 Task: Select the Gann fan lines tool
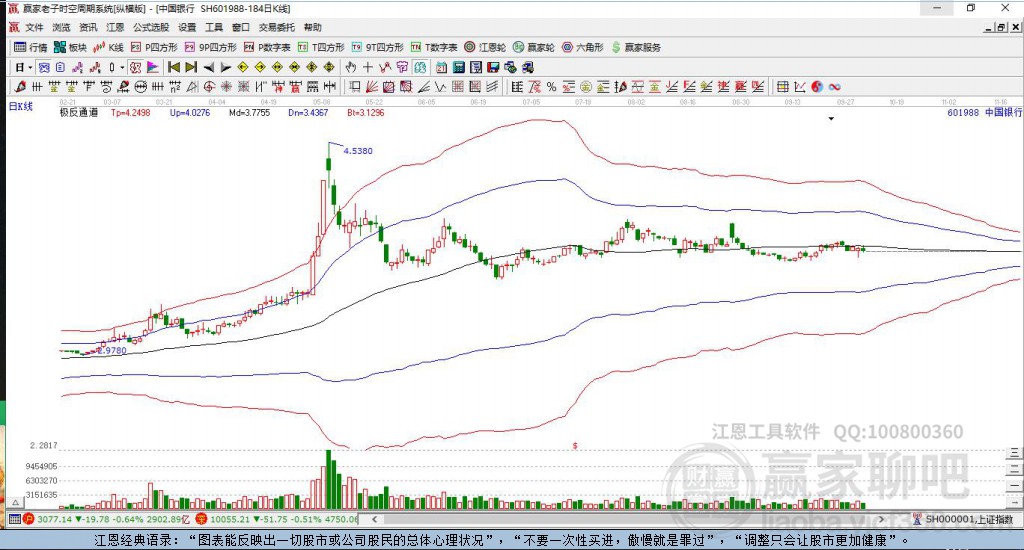[372, 87]
